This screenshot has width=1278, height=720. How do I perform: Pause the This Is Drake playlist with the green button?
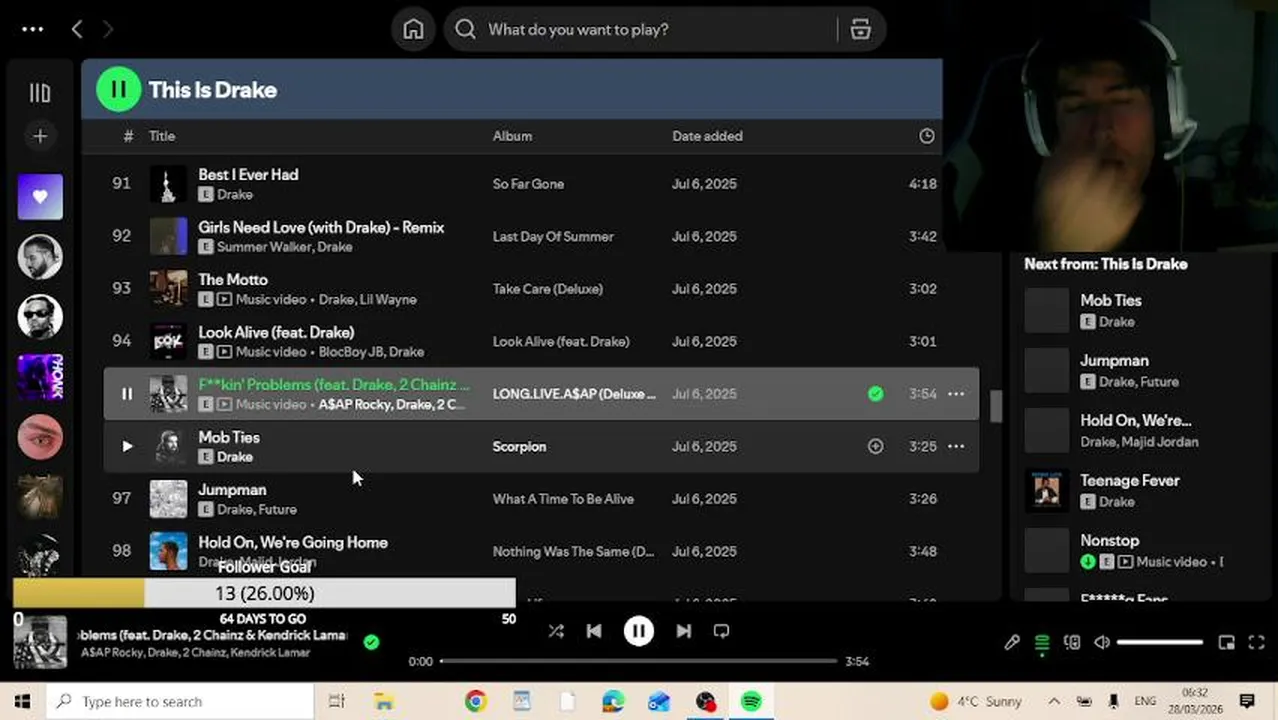click(118, 89)
